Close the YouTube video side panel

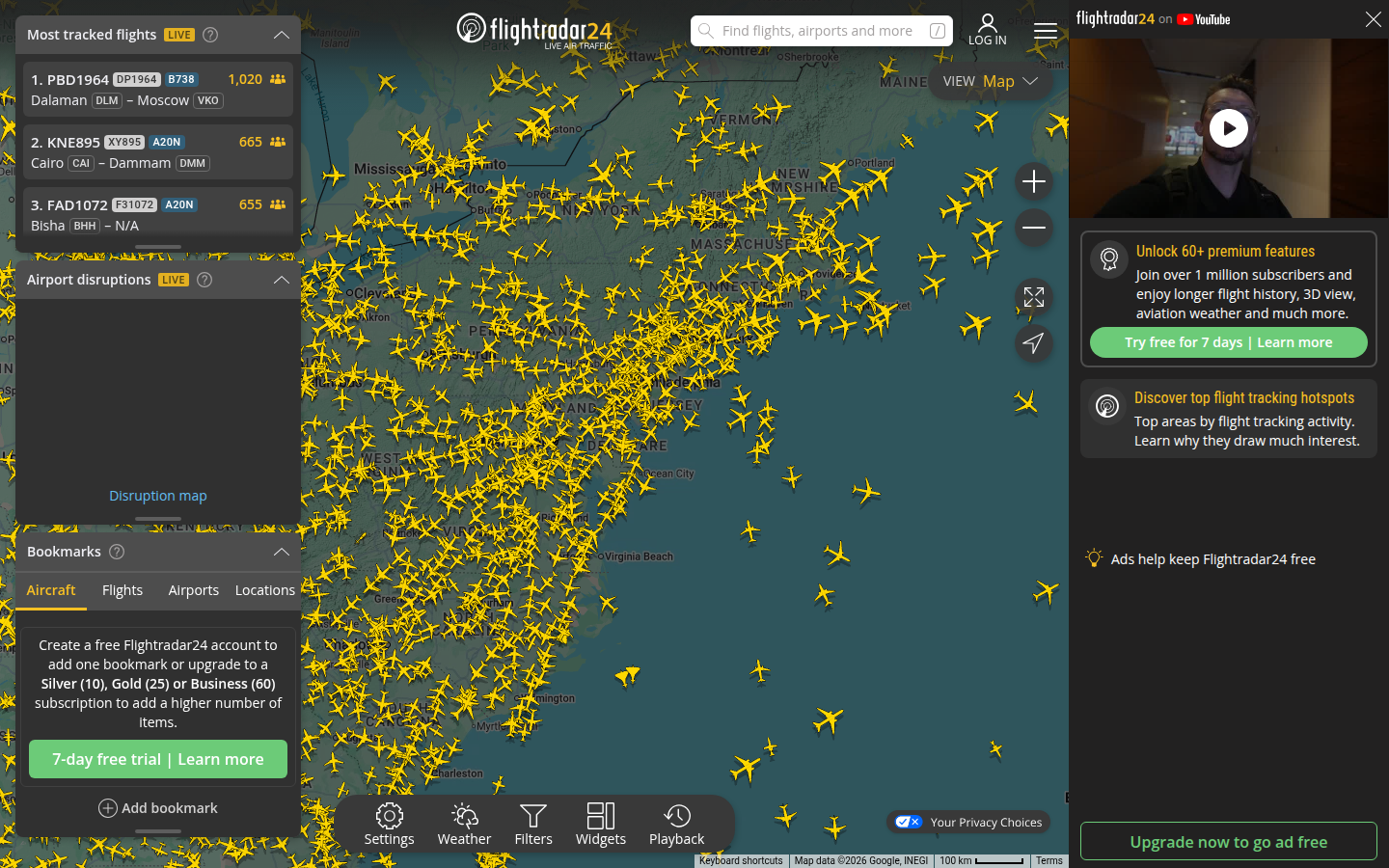pyautogui.click(x=1374, y=19)
